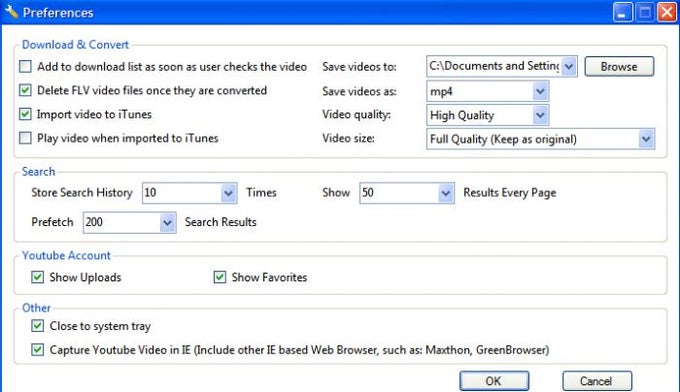680x392 pixels.
Task: Expand the Prefetch search results dropdown
Action: 167,222
